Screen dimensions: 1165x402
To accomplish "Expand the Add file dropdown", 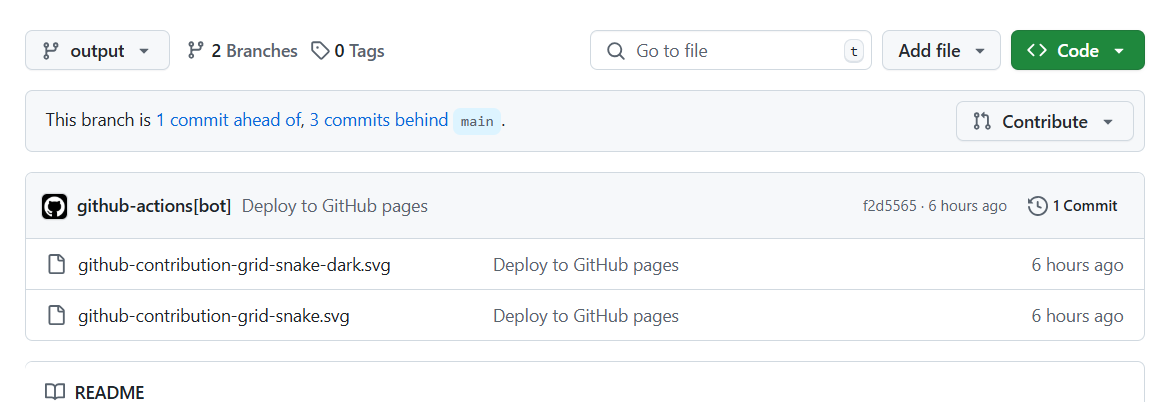I will point(942,51).
